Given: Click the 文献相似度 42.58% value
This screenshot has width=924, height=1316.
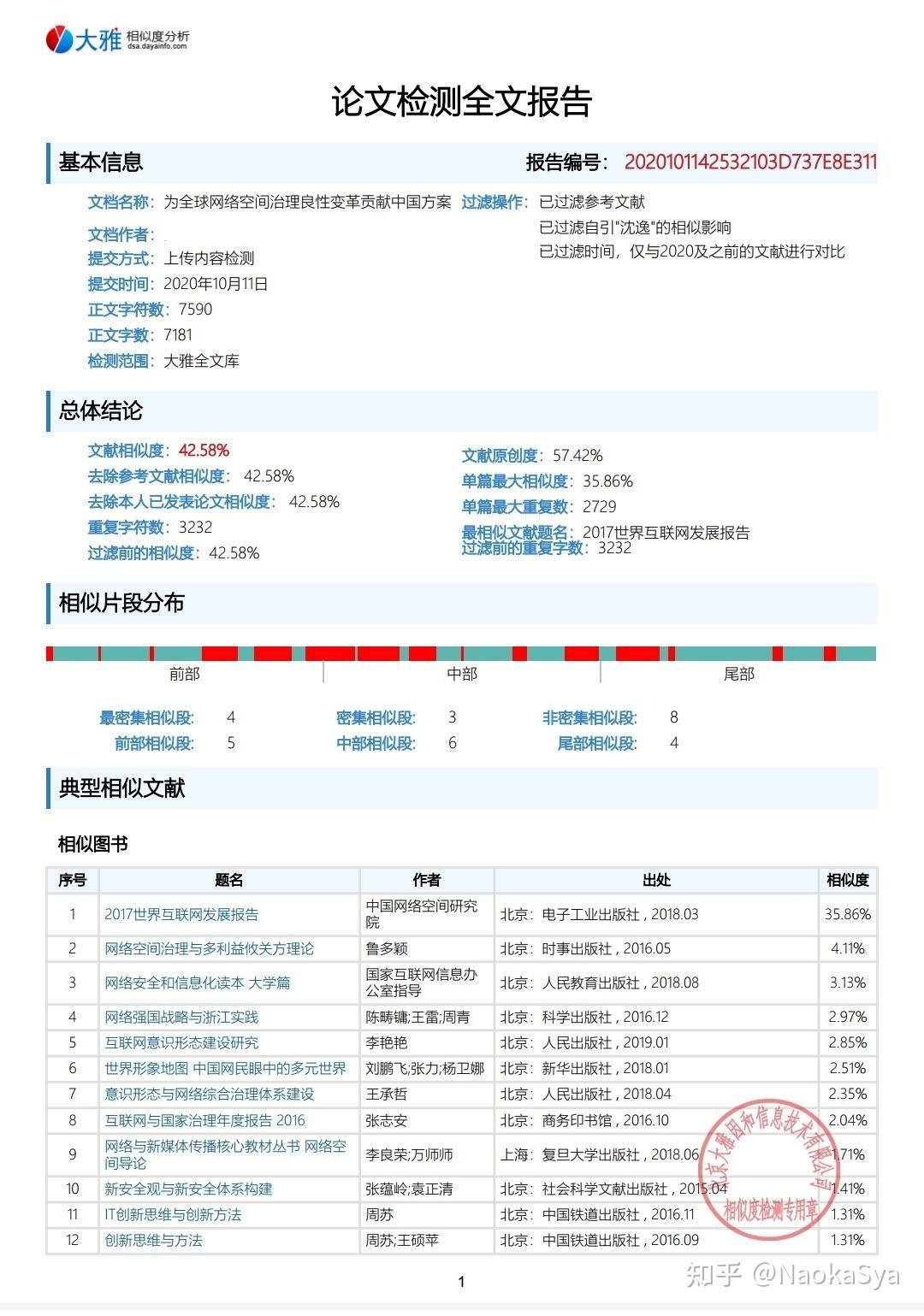Looking at the screenshot, I should point(204,451).
